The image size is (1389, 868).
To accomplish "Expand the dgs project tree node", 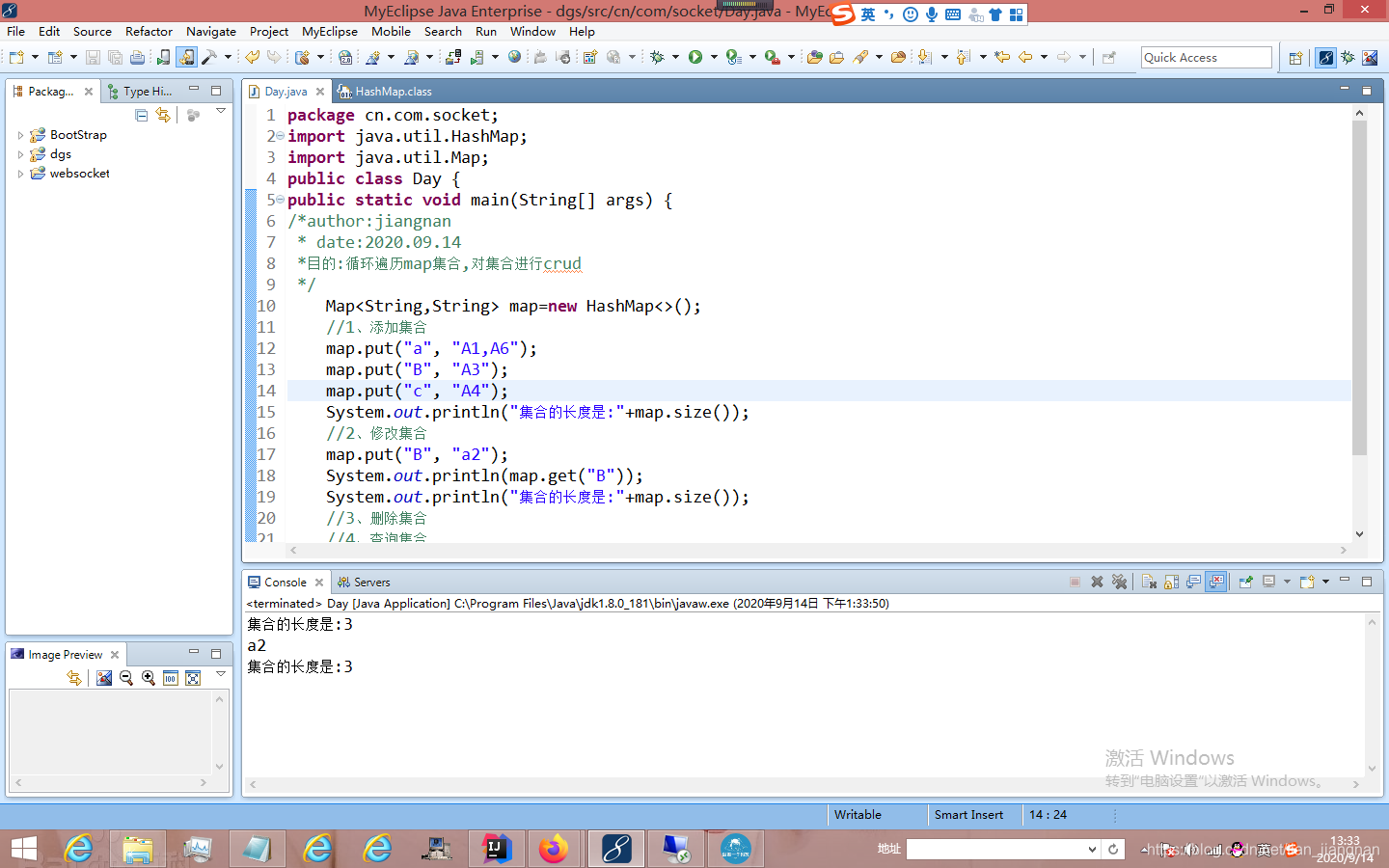I will point(20,154).
